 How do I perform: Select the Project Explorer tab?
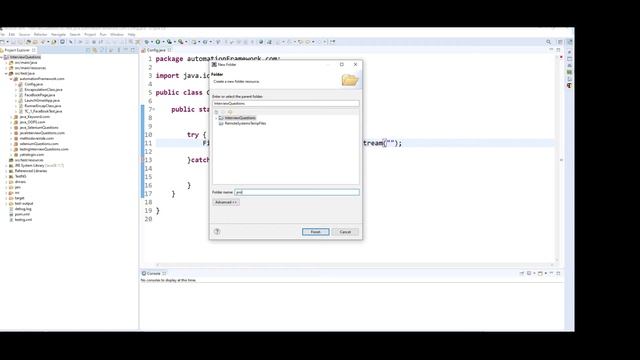point(17,50)
